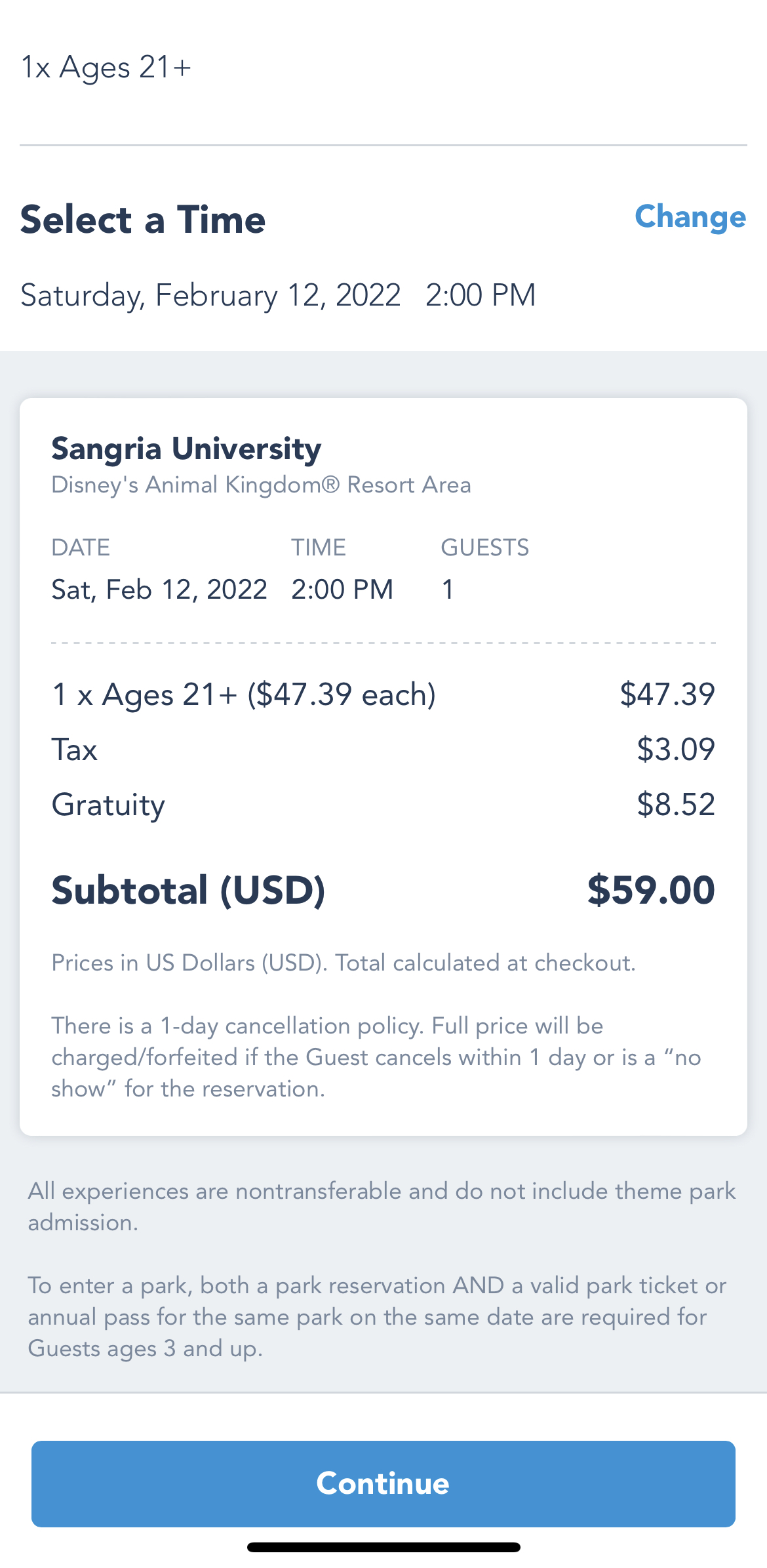
Task: Tap the Ages 21+ $47.39 price row
Action: (383, 694)
